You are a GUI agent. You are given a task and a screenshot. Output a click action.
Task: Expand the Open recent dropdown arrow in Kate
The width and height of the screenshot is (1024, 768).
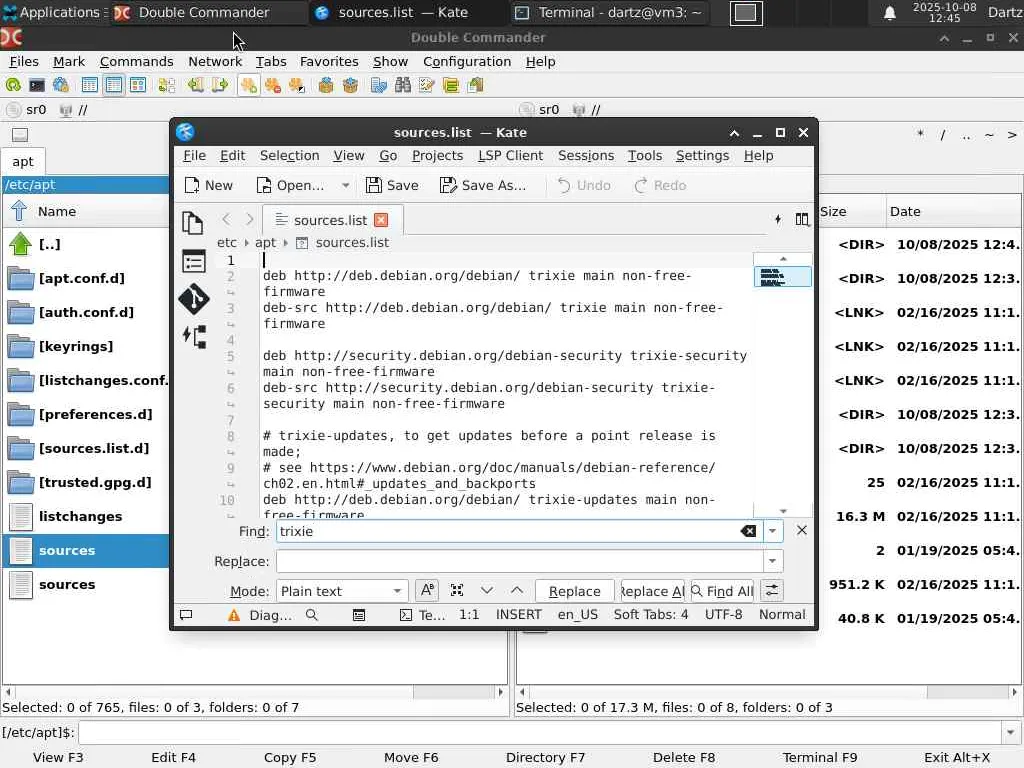(x=345, y=185)
